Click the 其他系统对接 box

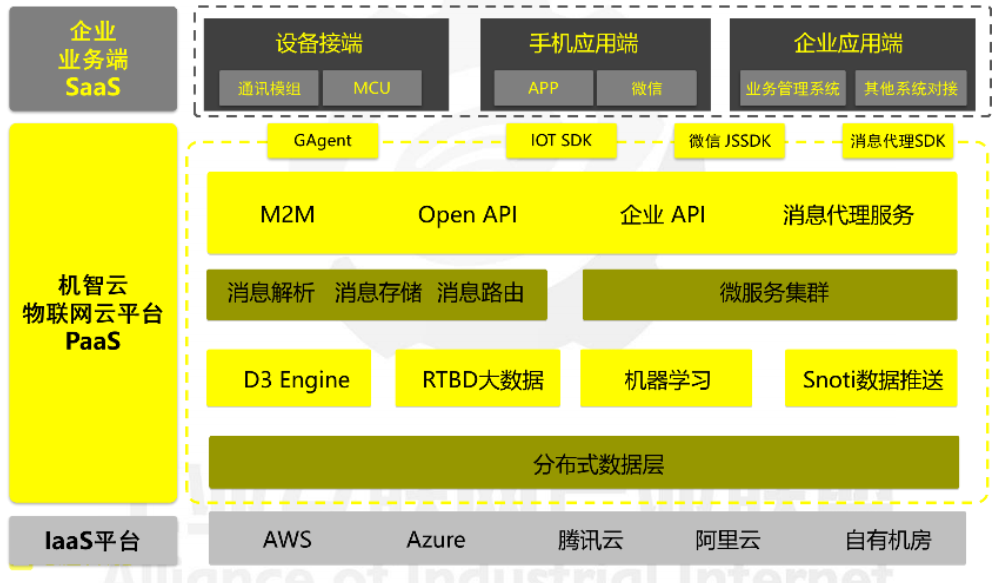click(911, 88)
